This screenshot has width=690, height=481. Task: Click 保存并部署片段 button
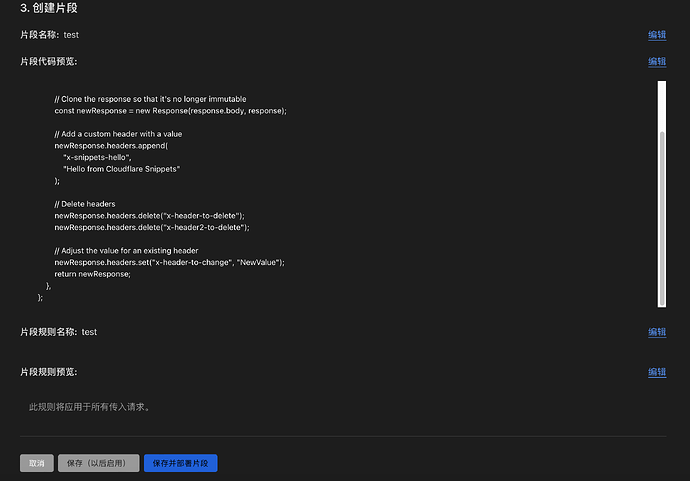(x=180, y=463)
